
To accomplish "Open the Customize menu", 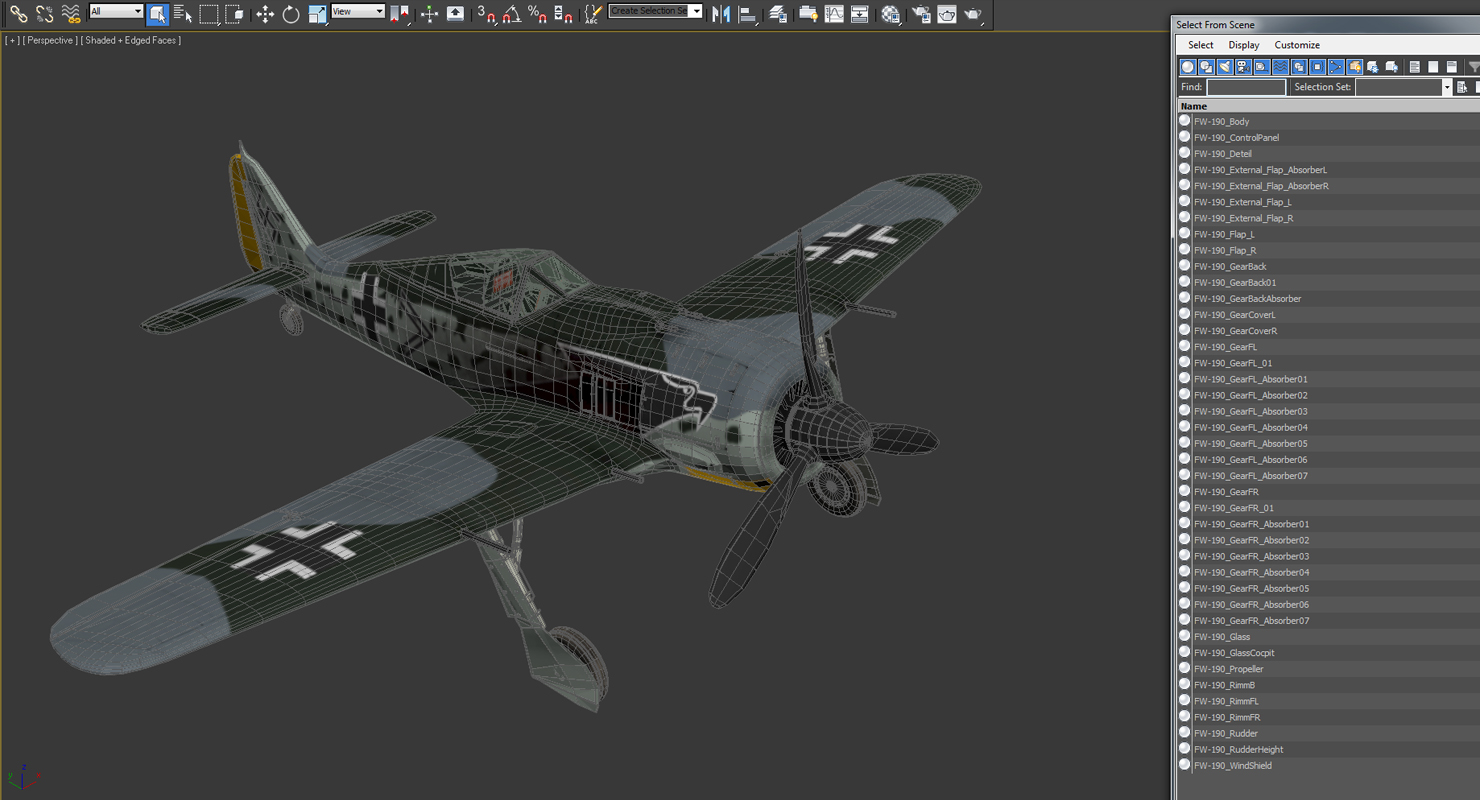I will tap(1297, 45).
